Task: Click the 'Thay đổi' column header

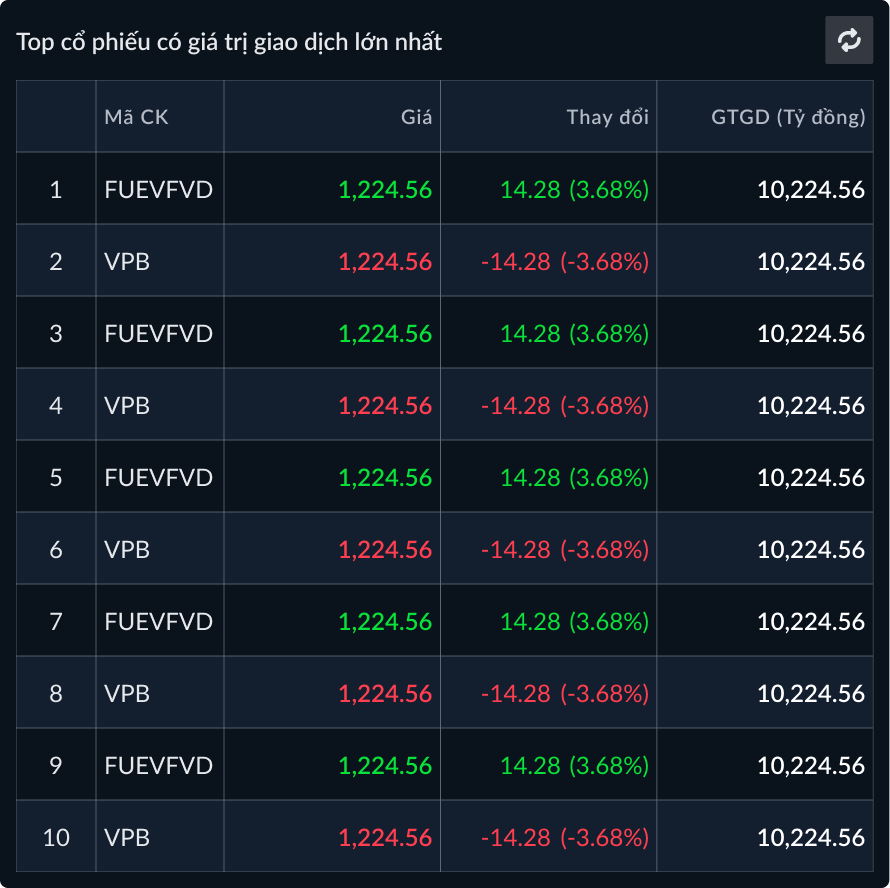Action: tap(607, 117)
